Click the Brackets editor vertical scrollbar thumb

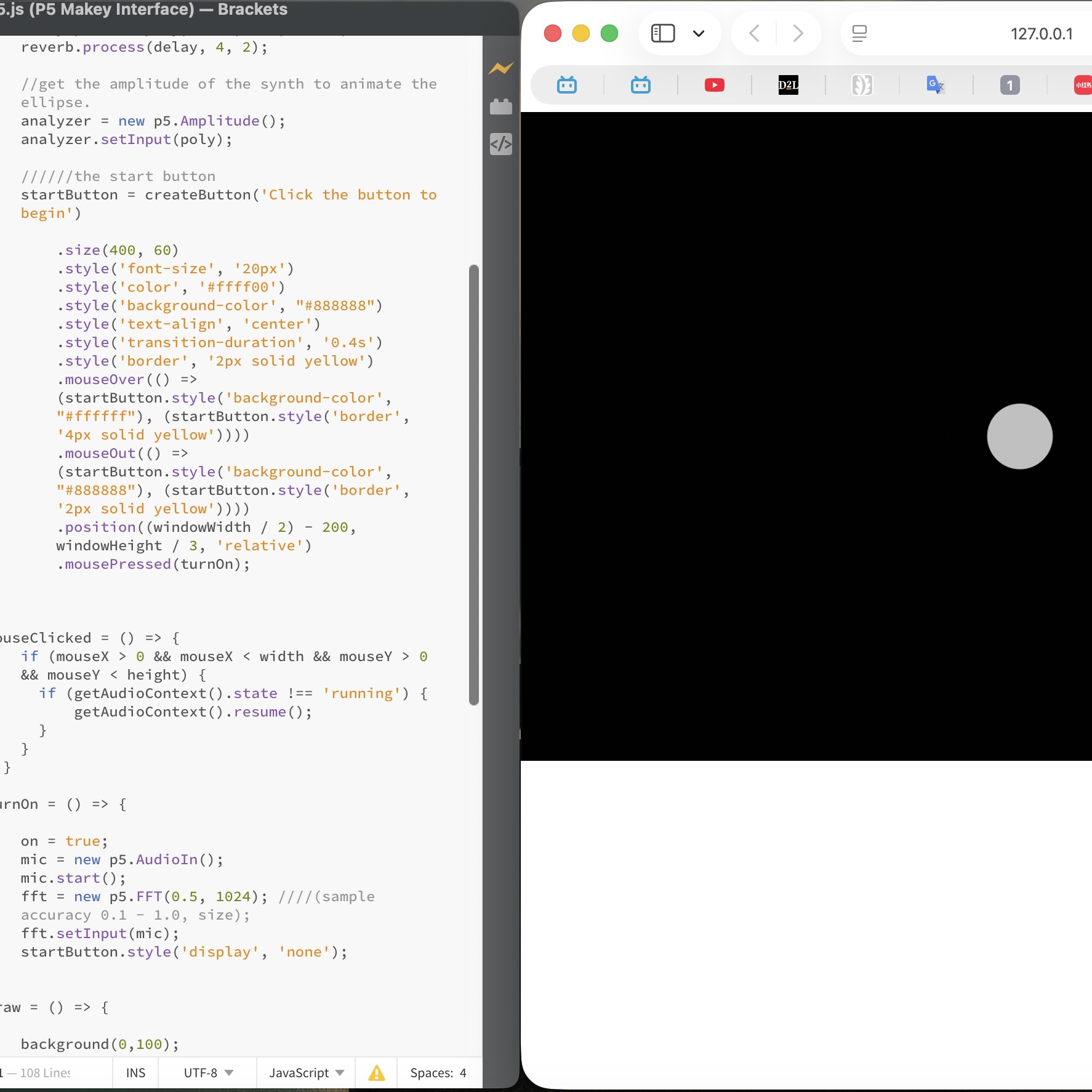click(x=473, y=485)
